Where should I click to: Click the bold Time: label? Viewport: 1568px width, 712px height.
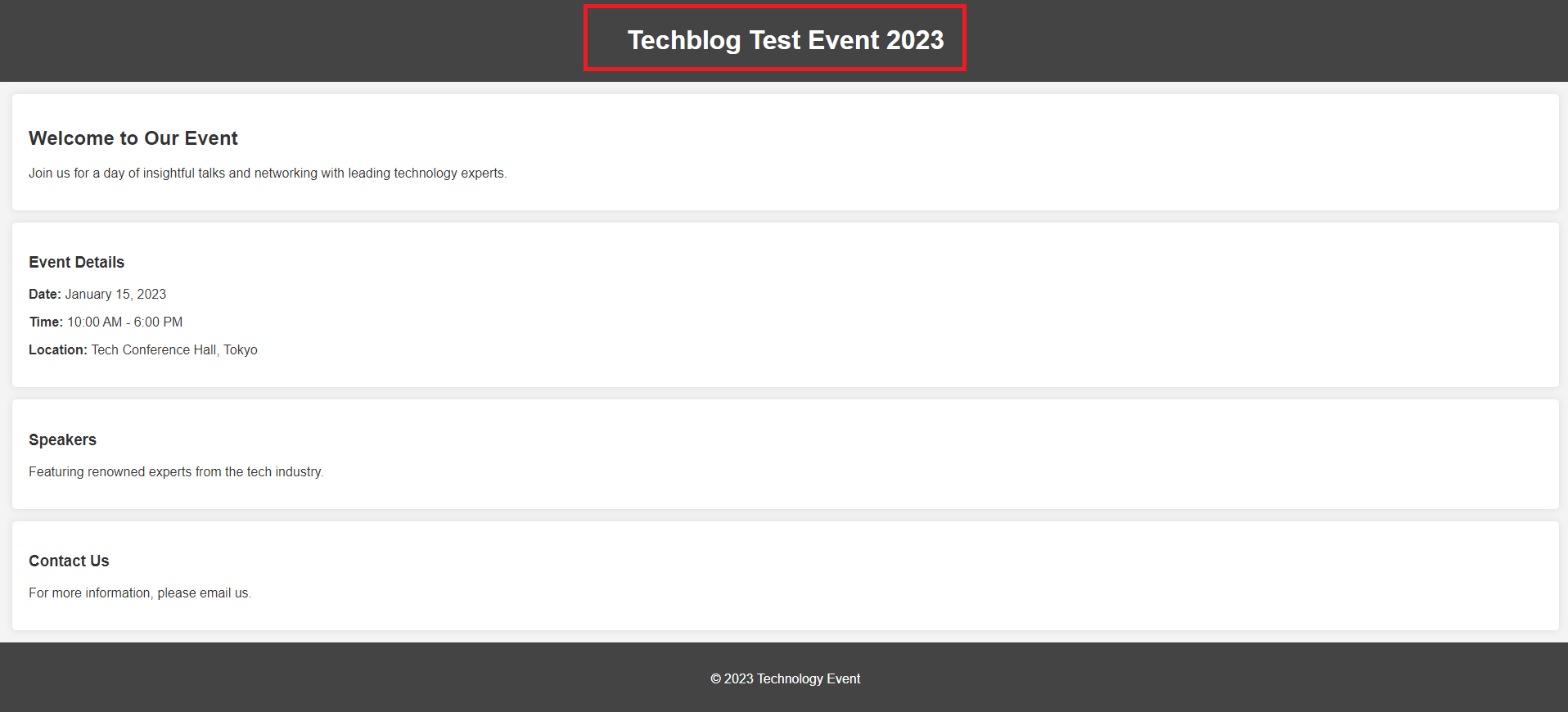tap(46, 322)
